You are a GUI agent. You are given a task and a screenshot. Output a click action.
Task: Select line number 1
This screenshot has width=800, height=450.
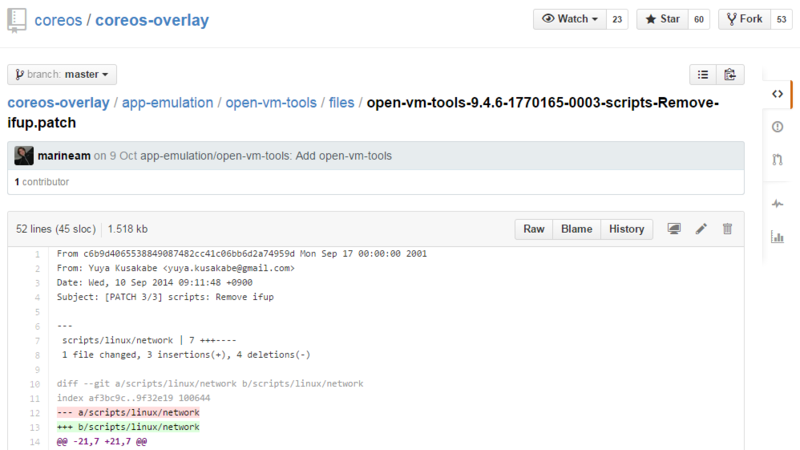(37, 254)
